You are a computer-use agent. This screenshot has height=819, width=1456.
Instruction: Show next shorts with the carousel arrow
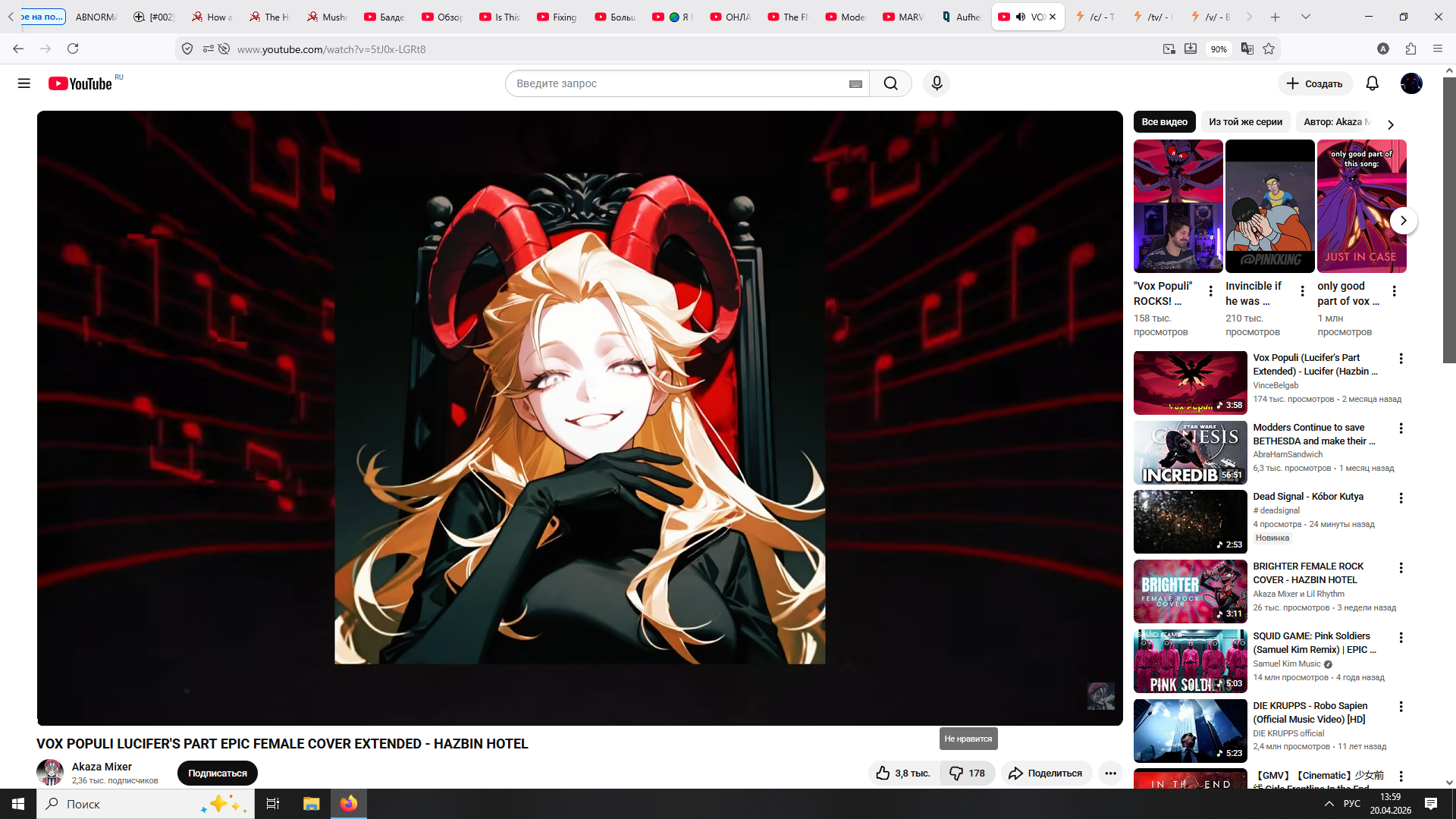click(x=1403, y=221)
